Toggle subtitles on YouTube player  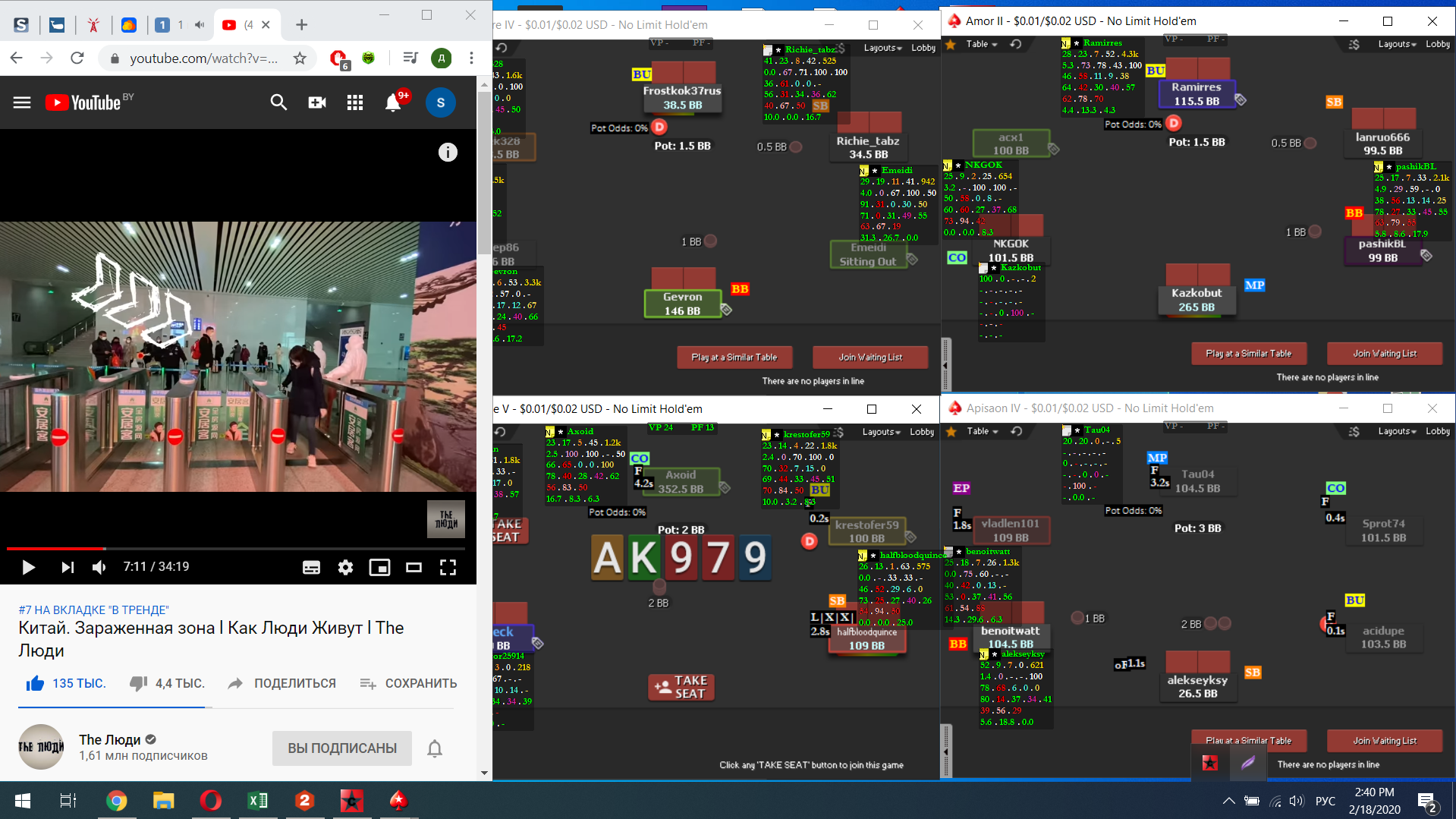tap(311, 567)
